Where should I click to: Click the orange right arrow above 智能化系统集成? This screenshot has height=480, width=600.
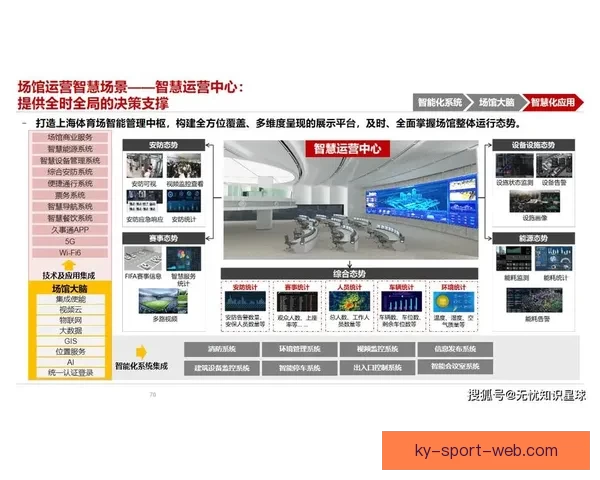(x=141, y=352)
